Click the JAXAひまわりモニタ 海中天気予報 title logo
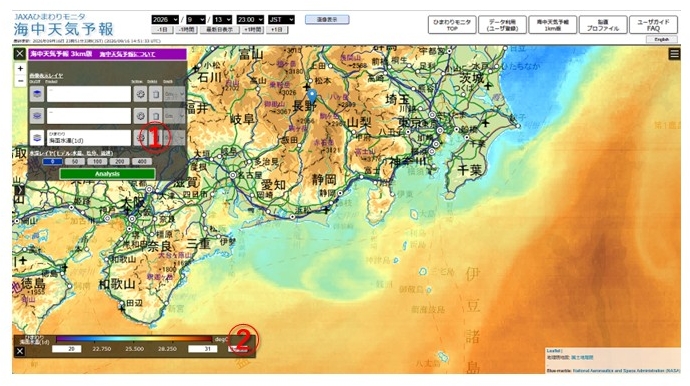Image resolution: width=690 pixels, height=386 pixels. 64,26
